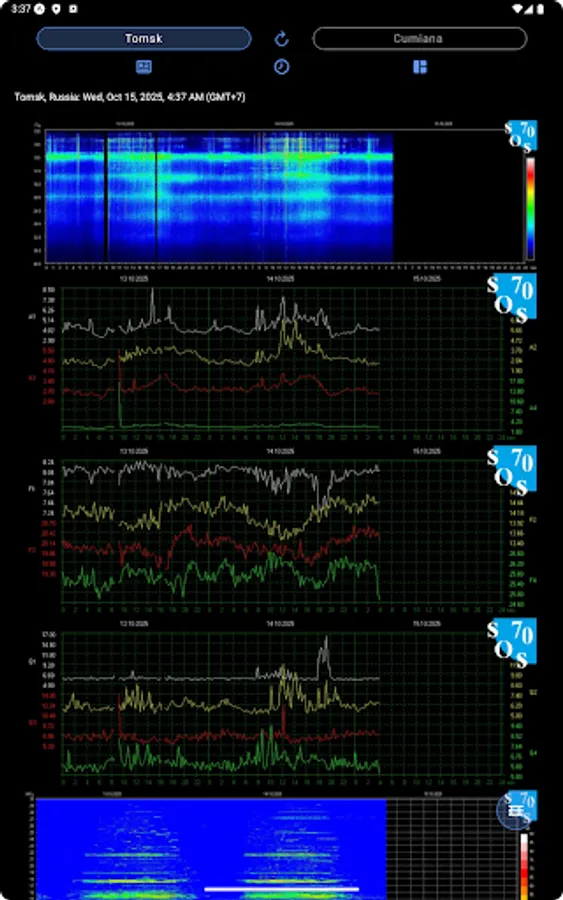Tap the clock history icon
The height and width of the screenshot is (900, 563).
[x=281, y=67]
